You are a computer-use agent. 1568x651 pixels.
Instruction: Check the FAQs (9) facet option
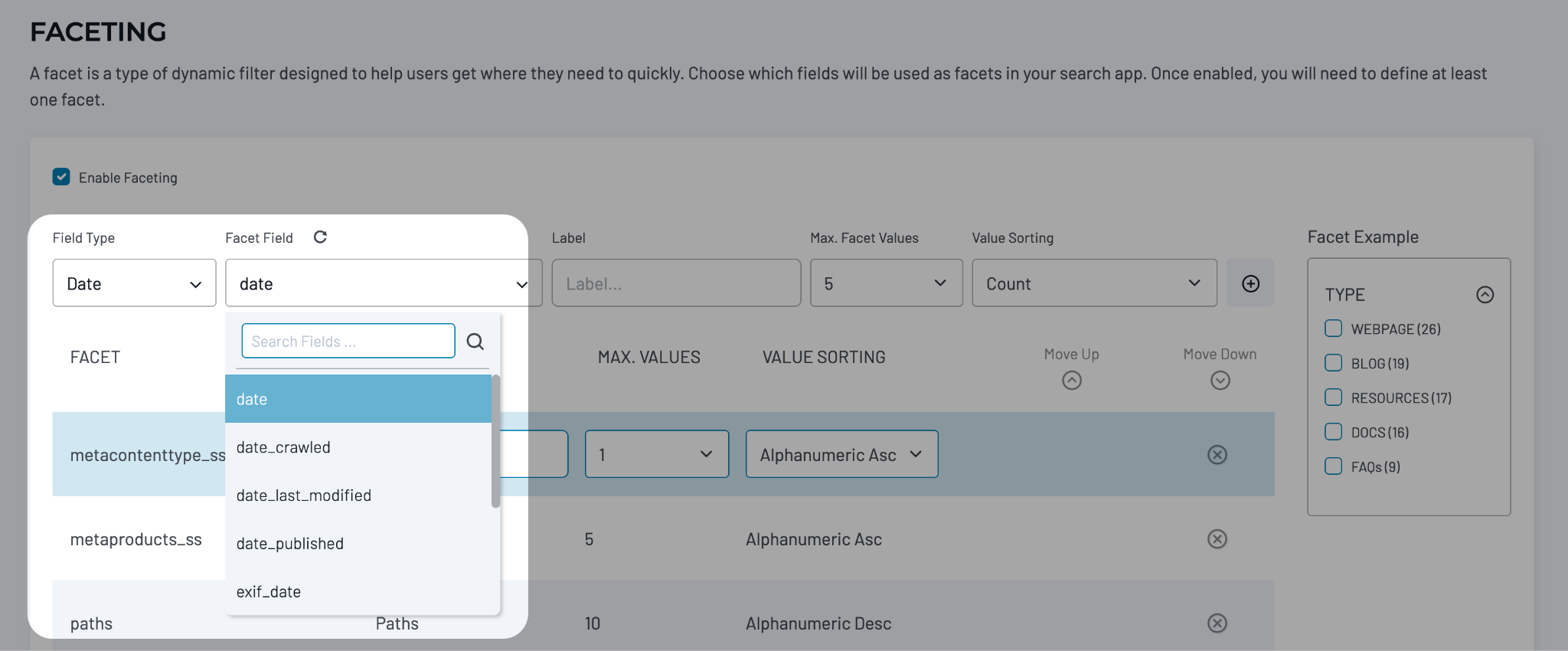(x=1334, y=466)
